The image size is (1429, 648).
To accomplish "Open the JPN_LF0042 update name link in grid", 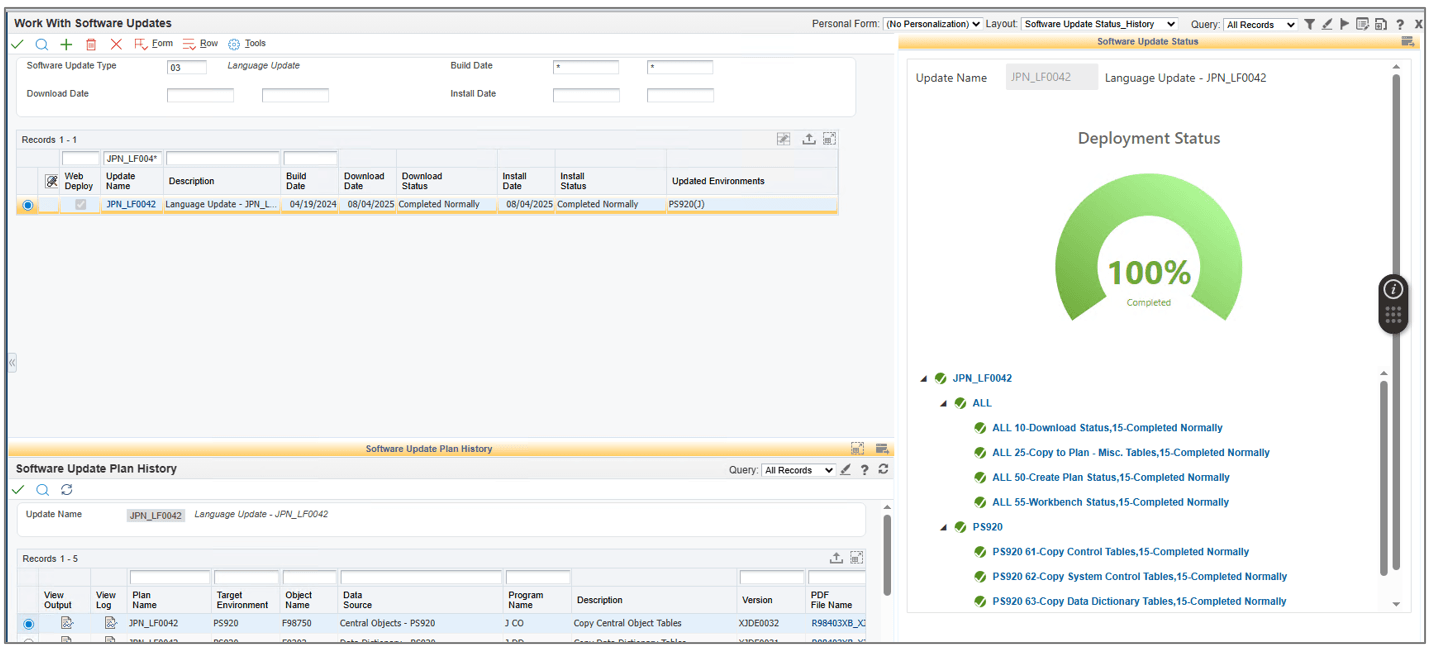I will tap(131, 204).
